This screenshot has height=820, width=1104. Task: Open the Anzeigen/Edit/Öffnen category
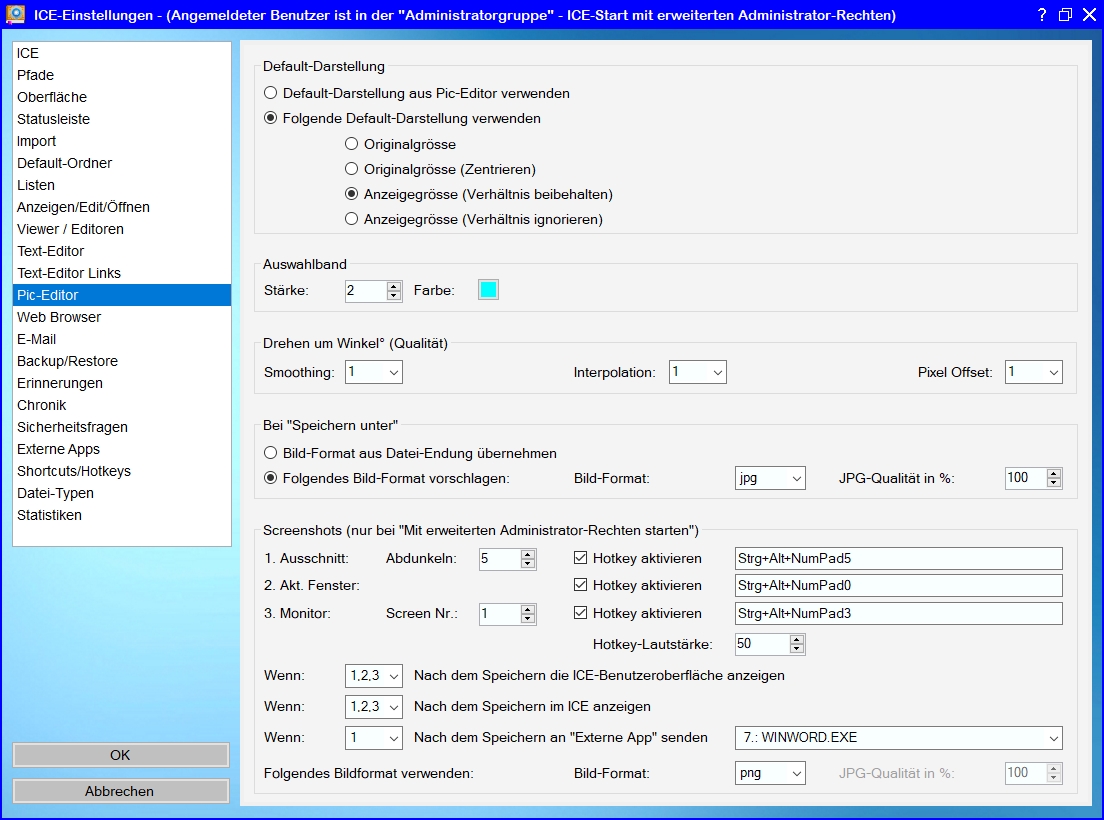(x=122, y=207)
